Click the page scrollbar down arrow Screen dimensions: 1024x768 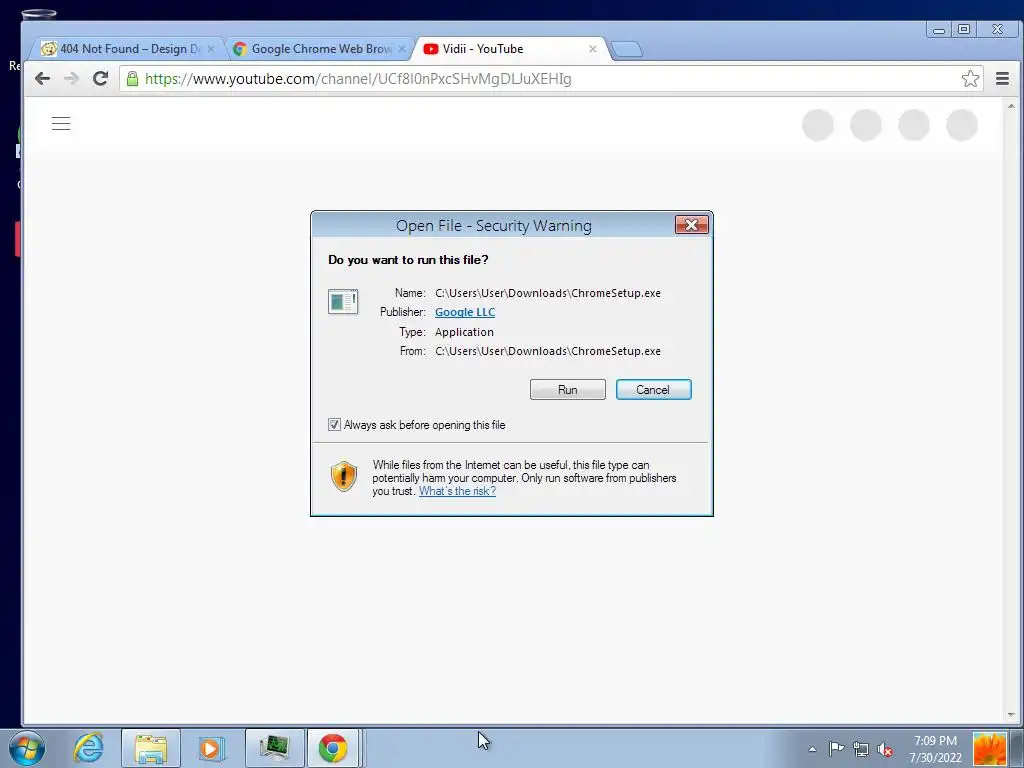click(x=1011, y=715)
